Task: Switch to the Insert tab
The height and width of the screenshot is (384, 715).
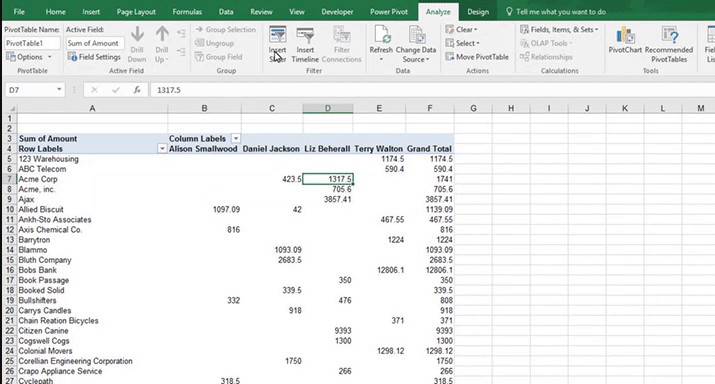Action: (91, 12)
